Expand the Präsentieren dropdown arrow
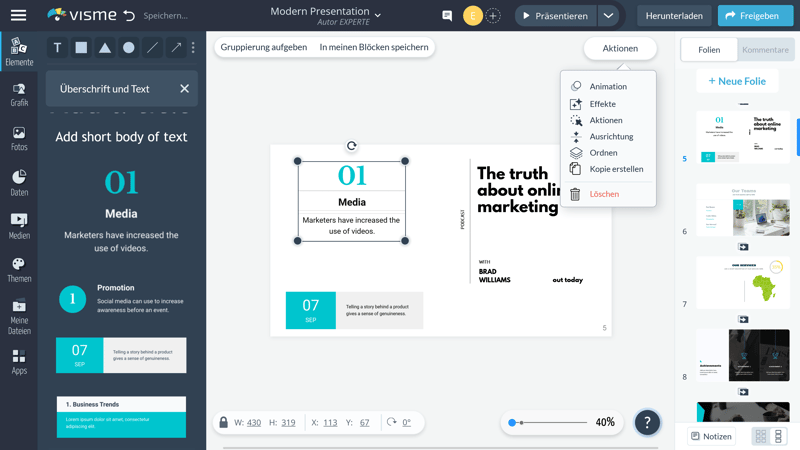 (608, 16)
